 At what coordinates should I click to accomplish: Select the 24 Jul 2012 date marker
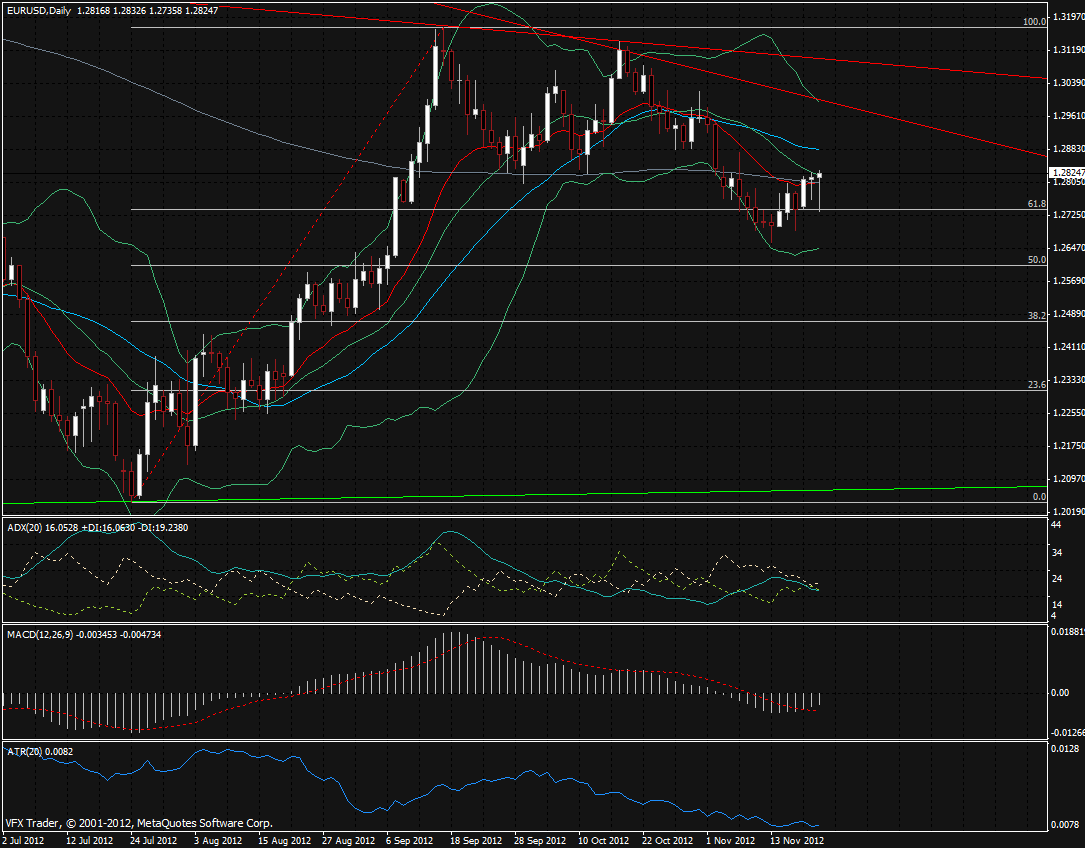(153, 840)
